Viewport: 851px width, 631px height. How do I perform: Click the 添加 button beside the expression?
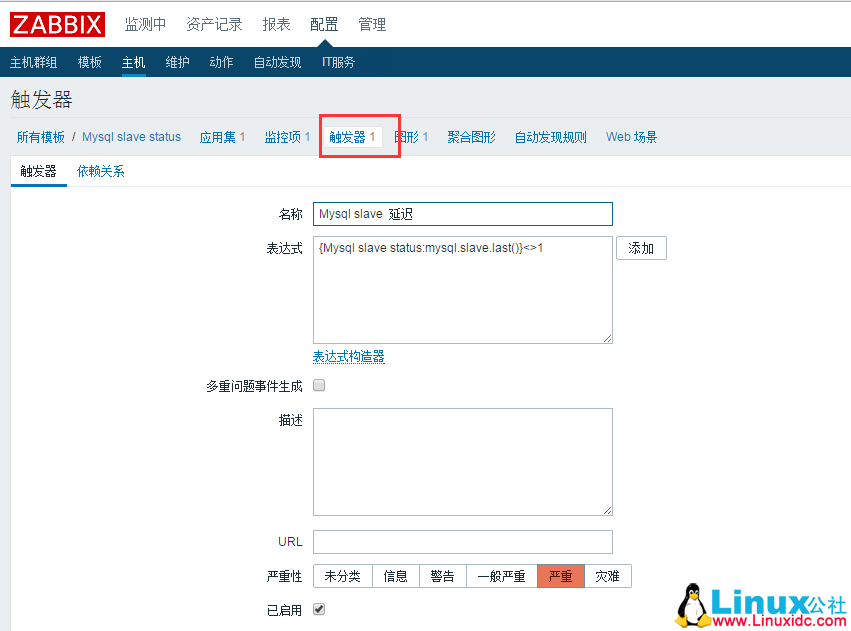pos(641,248)
